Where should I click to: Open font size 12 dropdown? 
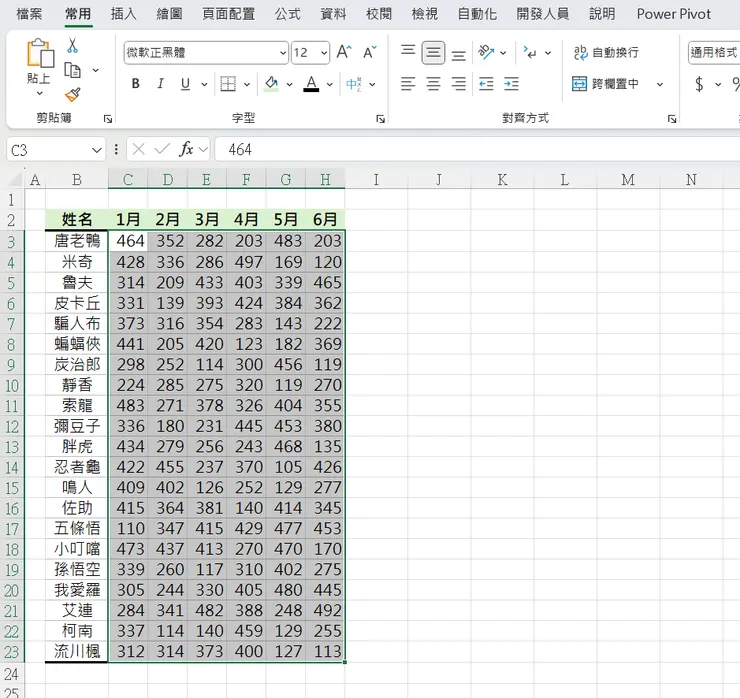(x=324, y=53)
